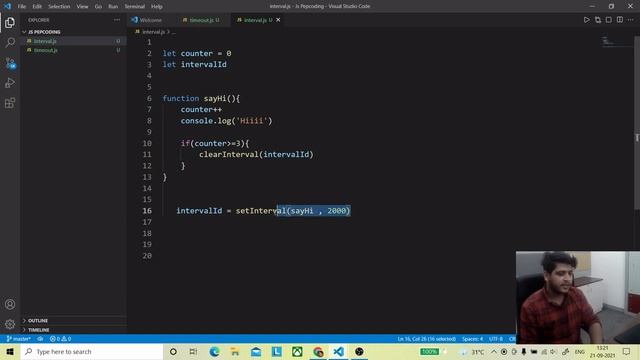Open the Manage gear icon

tap(10, 324)
